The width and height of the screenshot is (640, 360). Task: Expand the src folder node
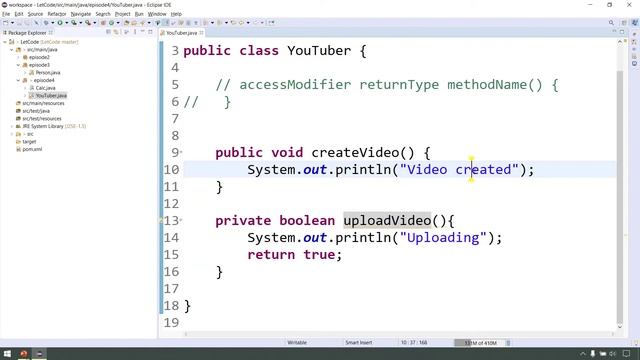(12, 134)
